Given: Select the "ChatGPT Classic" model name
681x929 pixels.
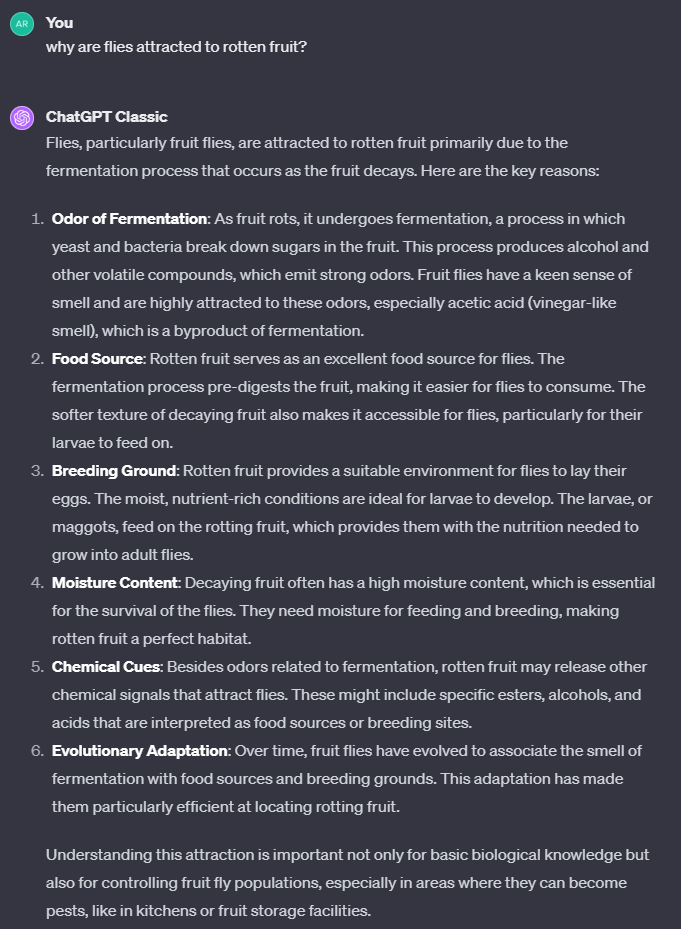Looking at the screenshot, I should 106,117.
